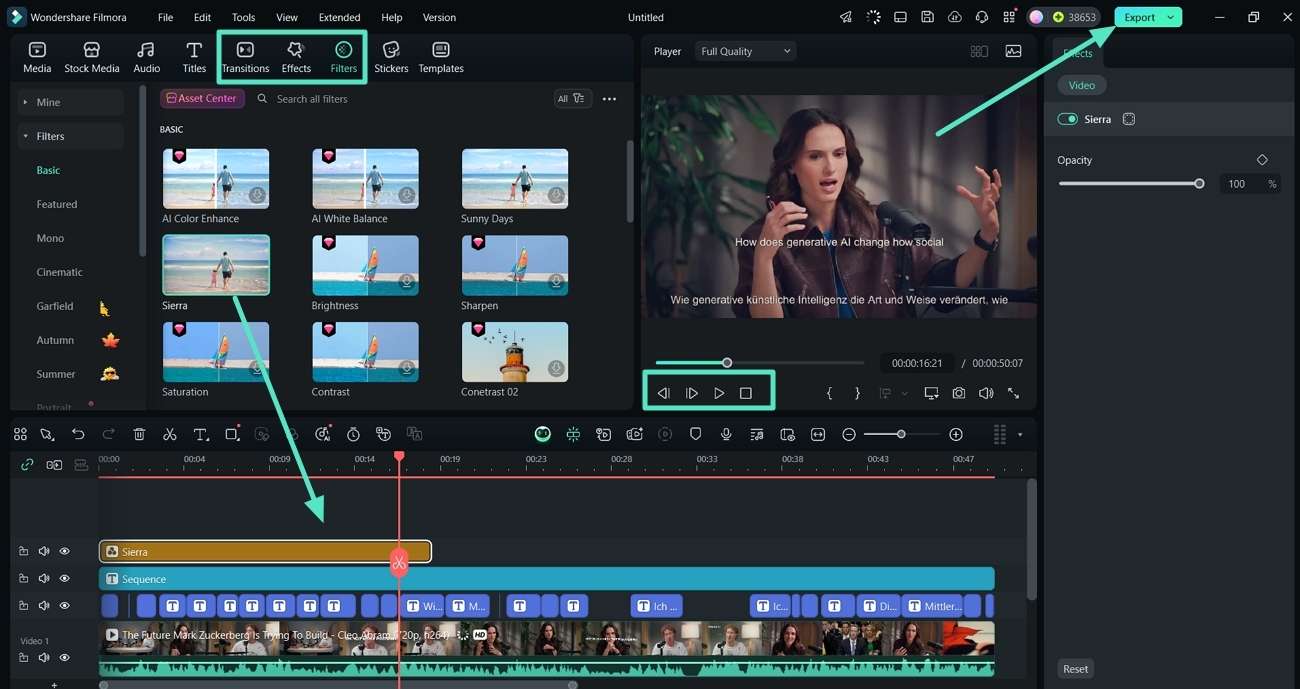Expand the Mine category
1300x689 pixels.
pos(70,102)
